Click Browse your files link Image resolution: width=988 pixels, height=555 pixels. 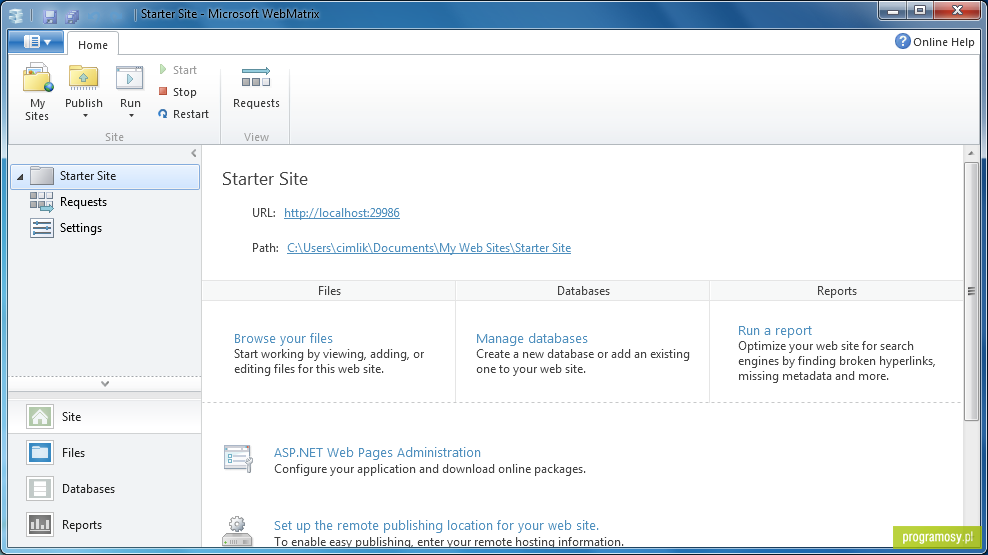pos(283,338)
